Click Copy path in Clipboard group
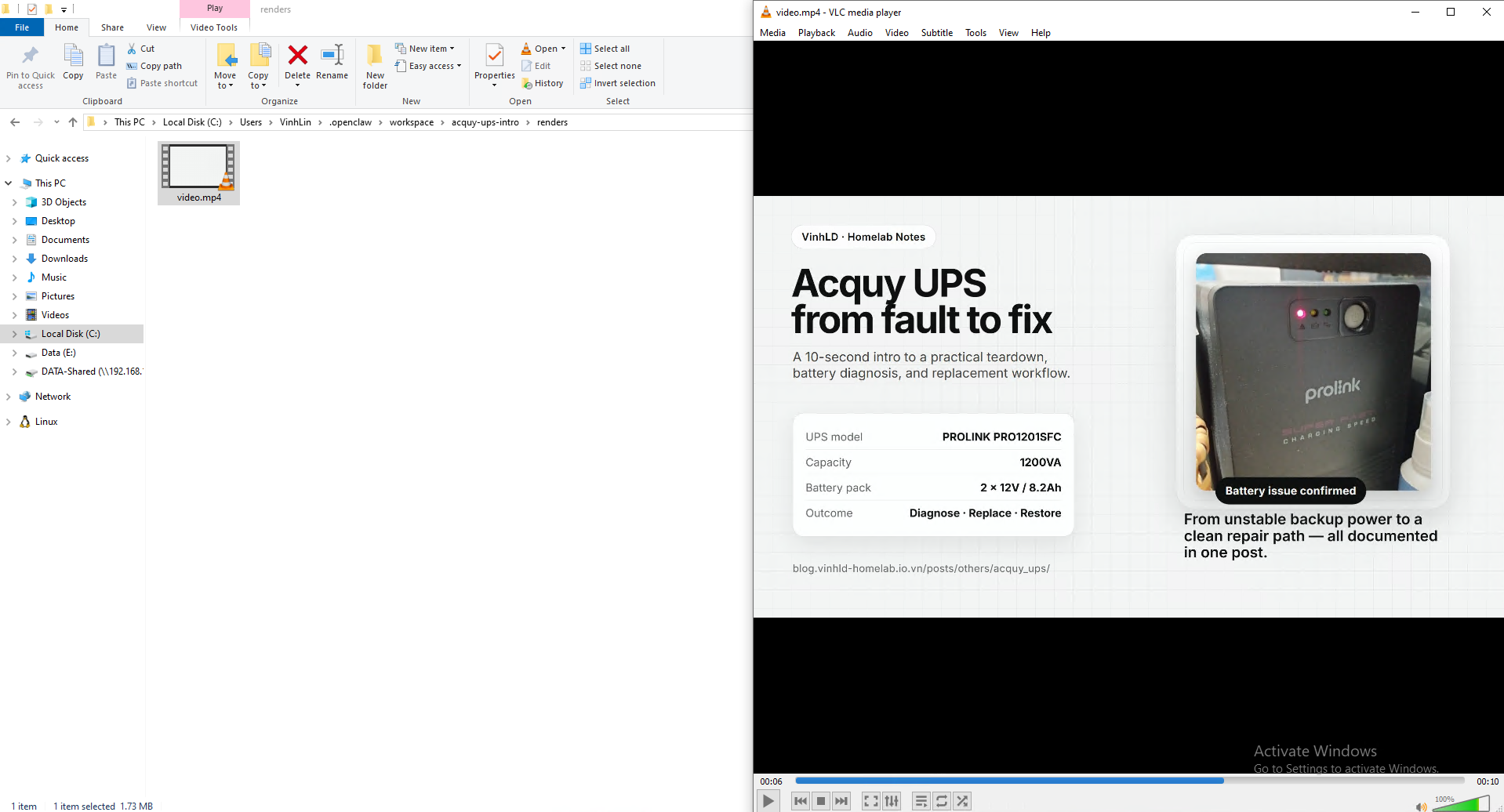This screenshot has height=812, width=1504. [154, 66]
